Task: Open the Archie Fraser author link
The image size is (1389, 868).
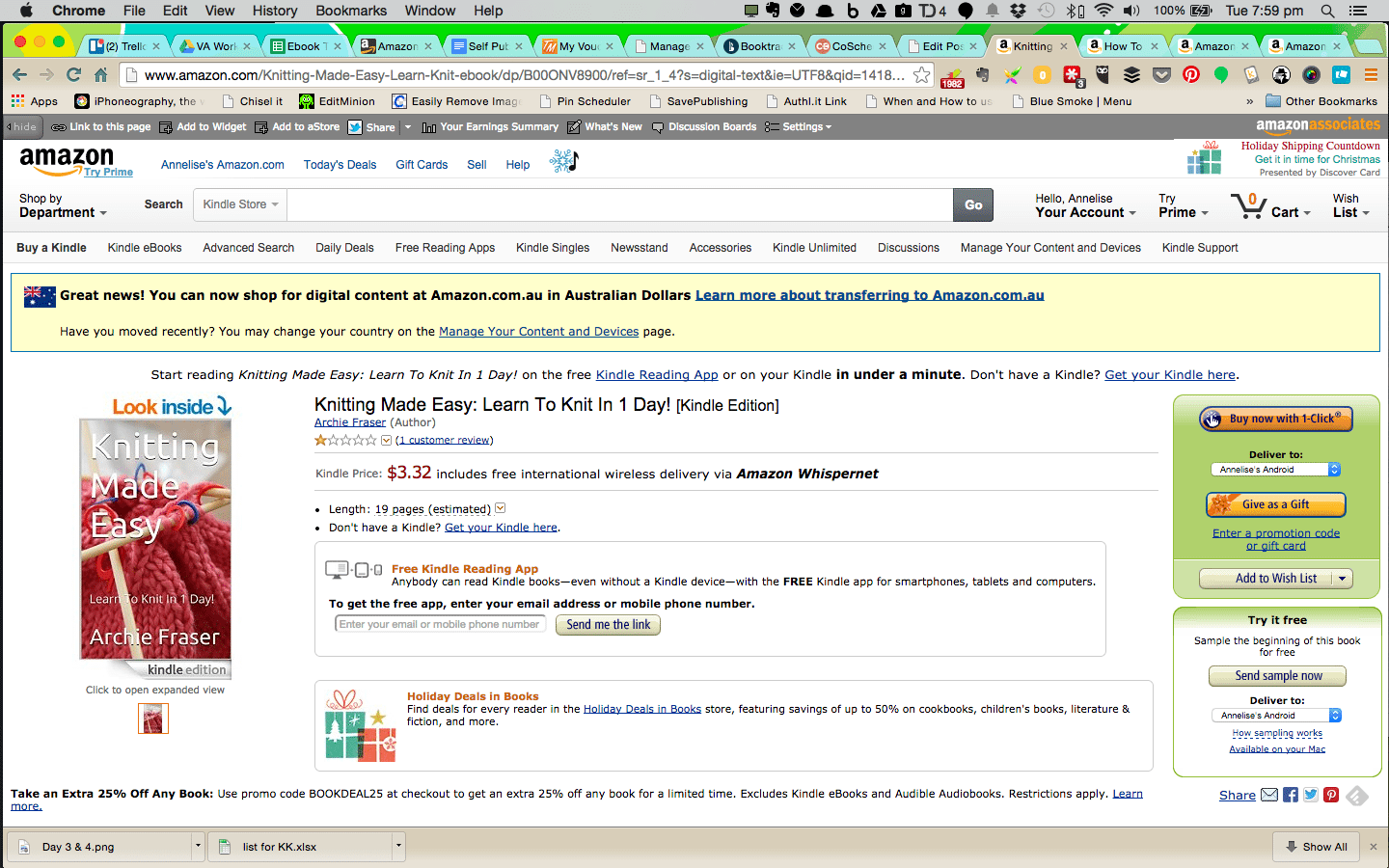Action: pos(350,422)
